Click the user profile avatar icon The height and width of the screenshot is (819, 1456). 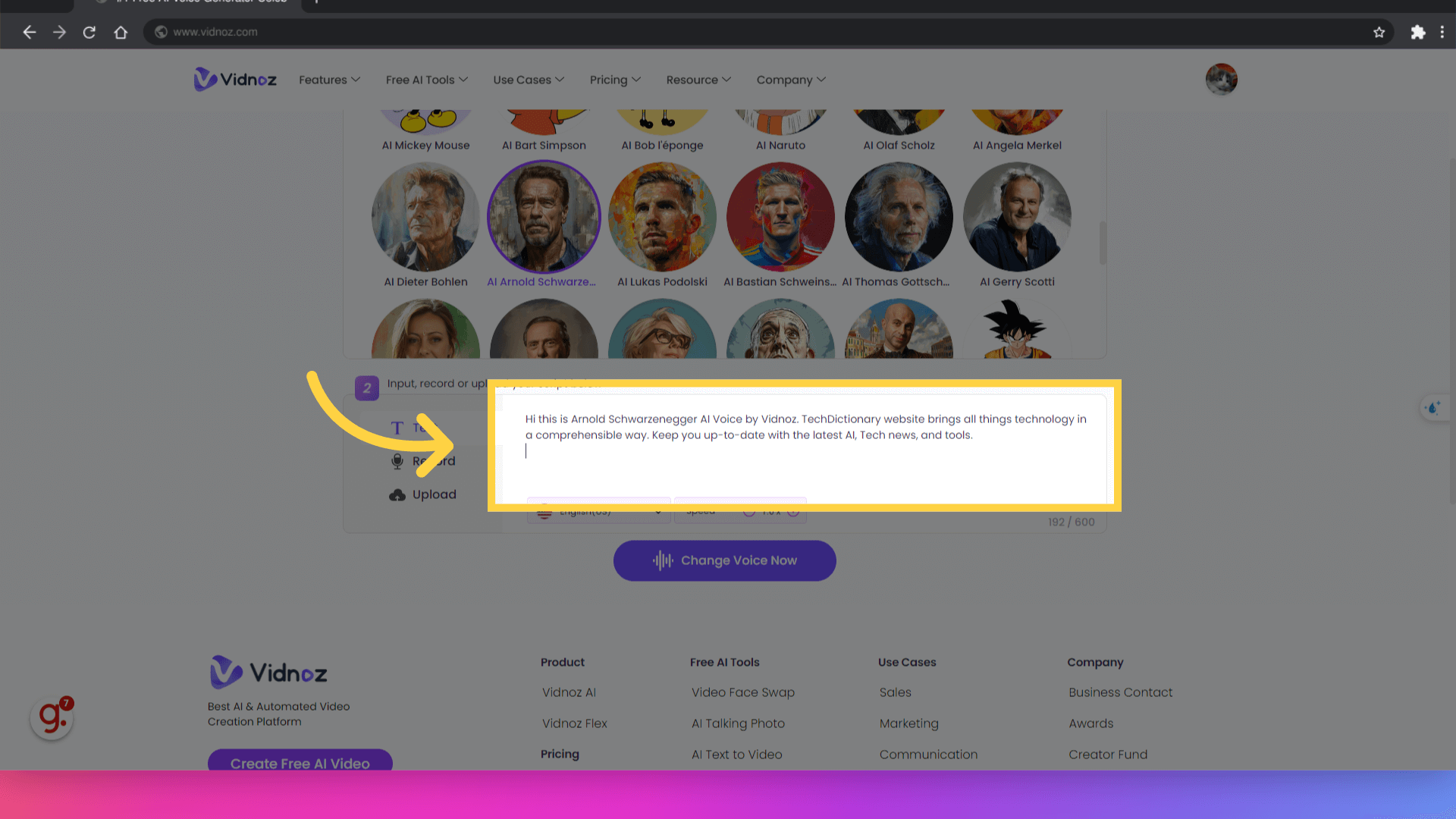pos(1222,79)
